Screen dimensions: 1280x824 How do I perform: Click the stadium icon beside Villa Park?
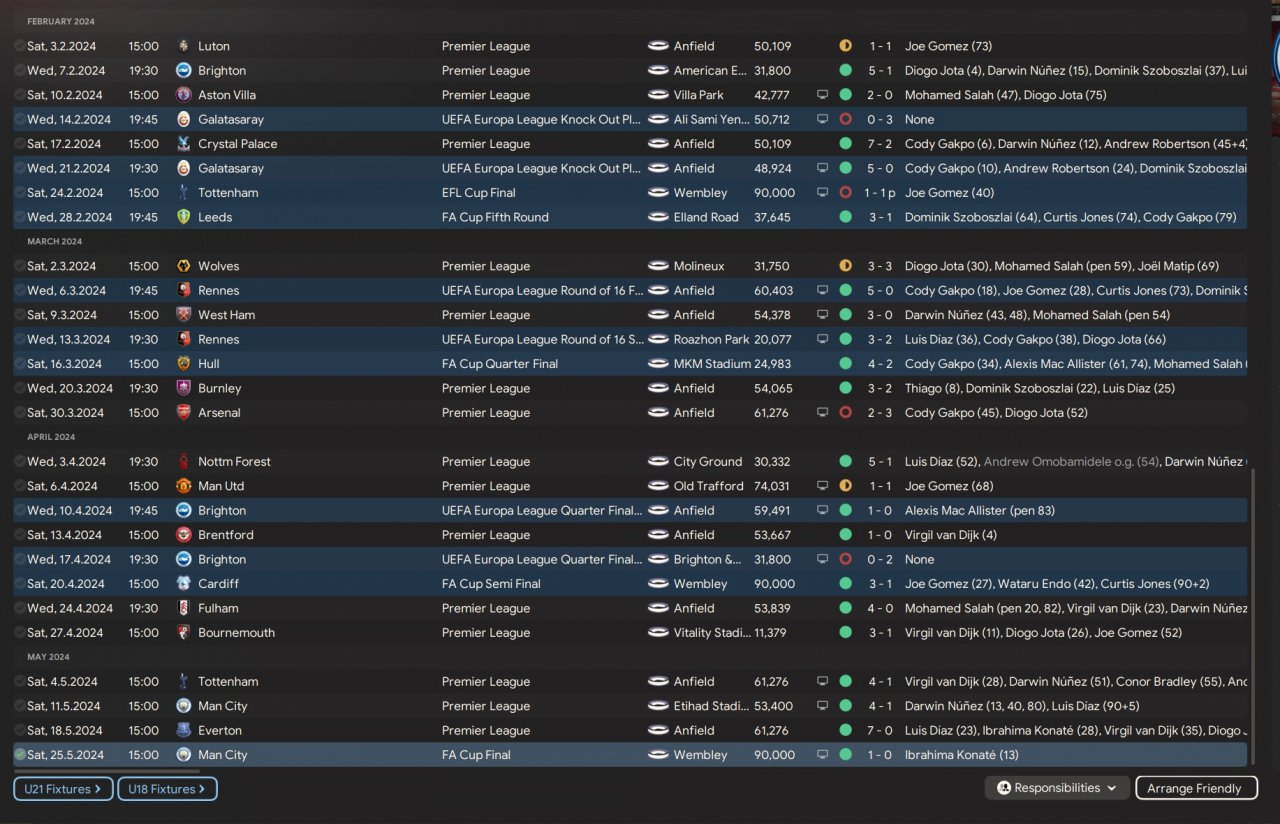click(658, 95)
